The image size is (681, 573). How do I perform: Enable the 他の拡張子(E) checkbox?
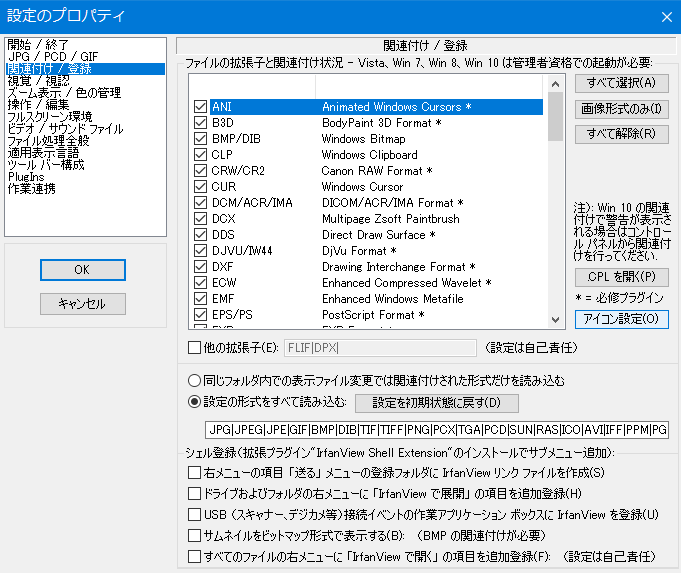[x=194, y=348]
